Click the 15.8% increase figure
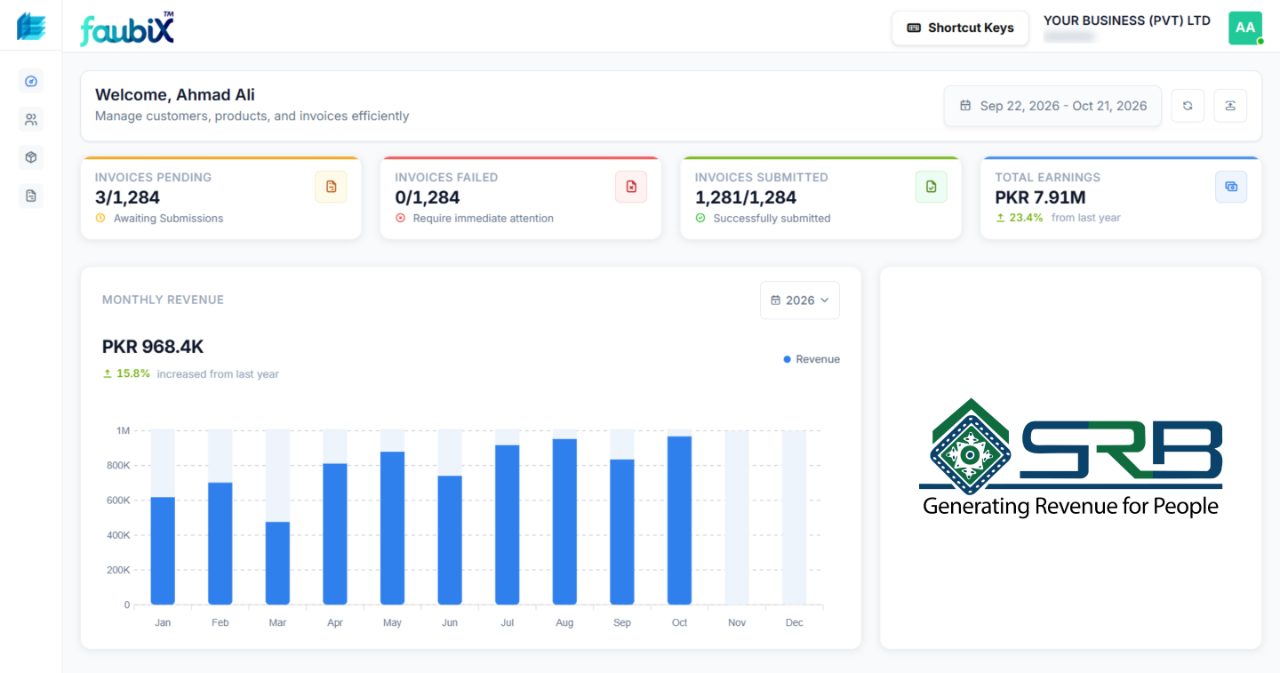Viewport: 1280px width, 673px height. click(x=133, y=374)
